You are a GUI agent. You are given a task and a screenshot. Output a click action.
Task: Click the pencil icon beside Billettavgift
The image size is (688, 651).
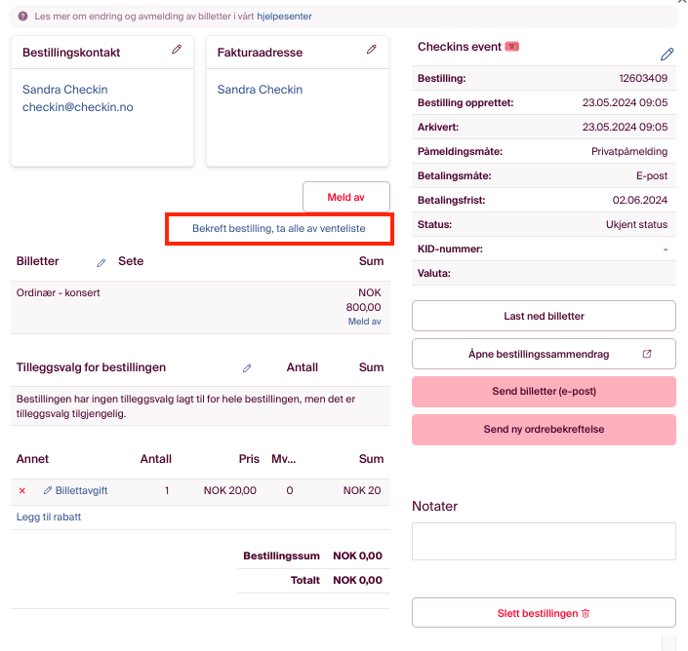[47, 491]
